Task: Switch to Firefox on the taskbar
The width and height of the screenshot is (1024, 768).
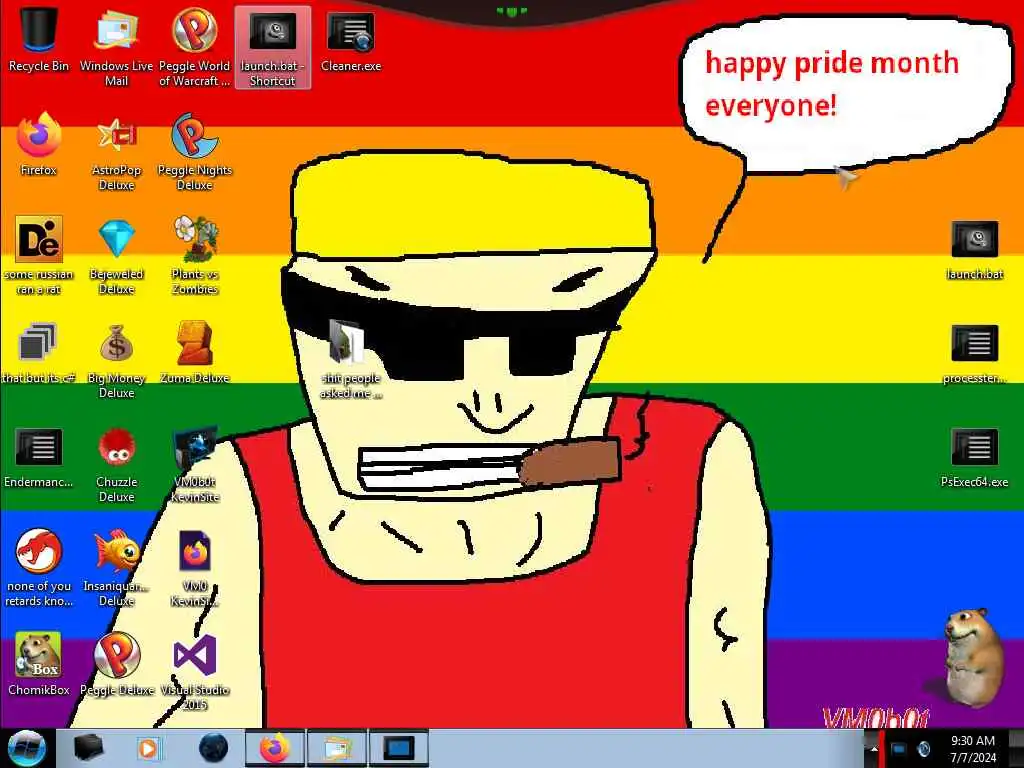Action: tap(274, 748)
